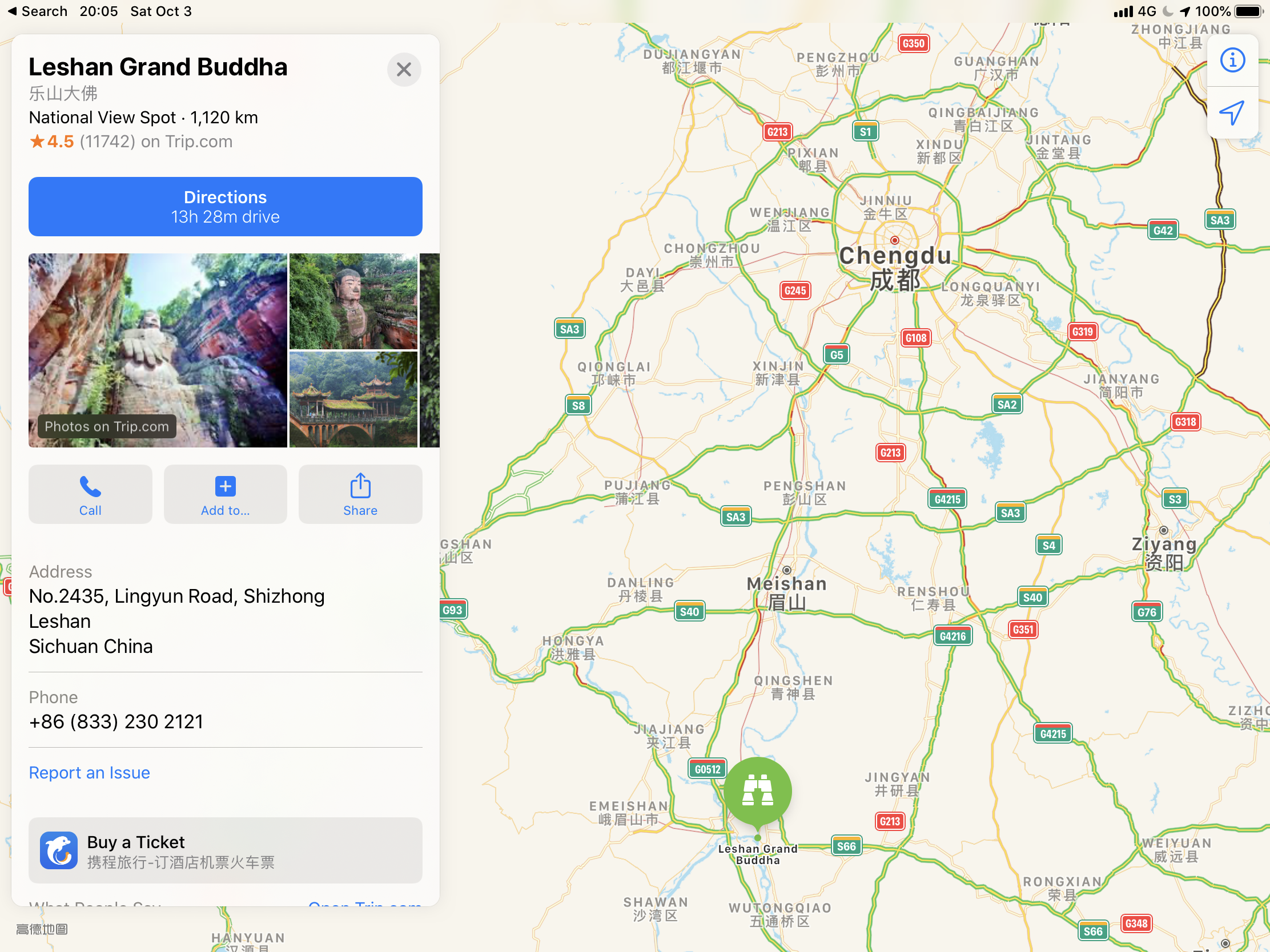Screen dimensions: 1270x952
Task: Tap the current location arrow icon
Action: coord(1232,113)
